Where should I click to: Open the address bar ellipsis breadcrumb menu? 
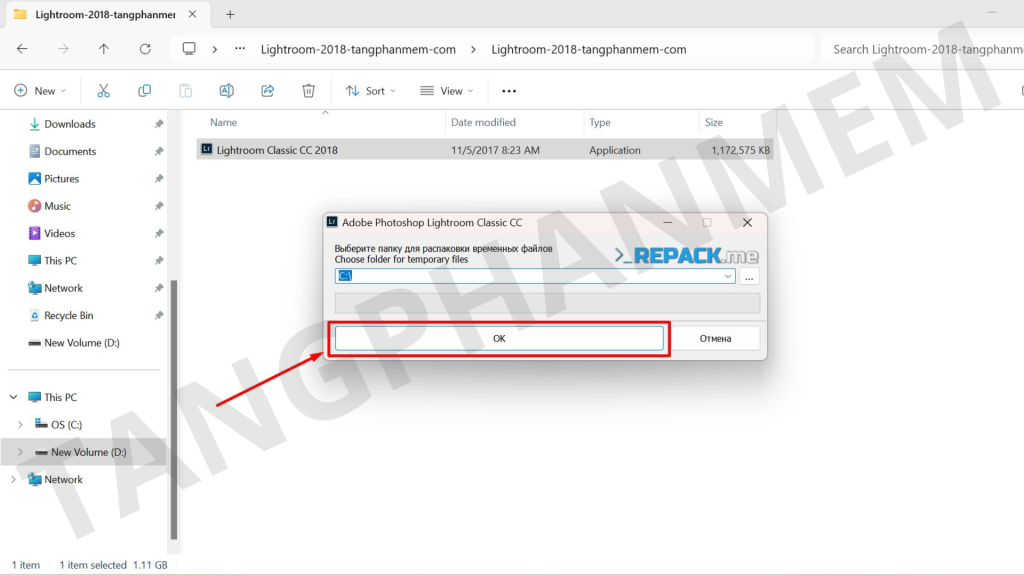tap(240, 49)
